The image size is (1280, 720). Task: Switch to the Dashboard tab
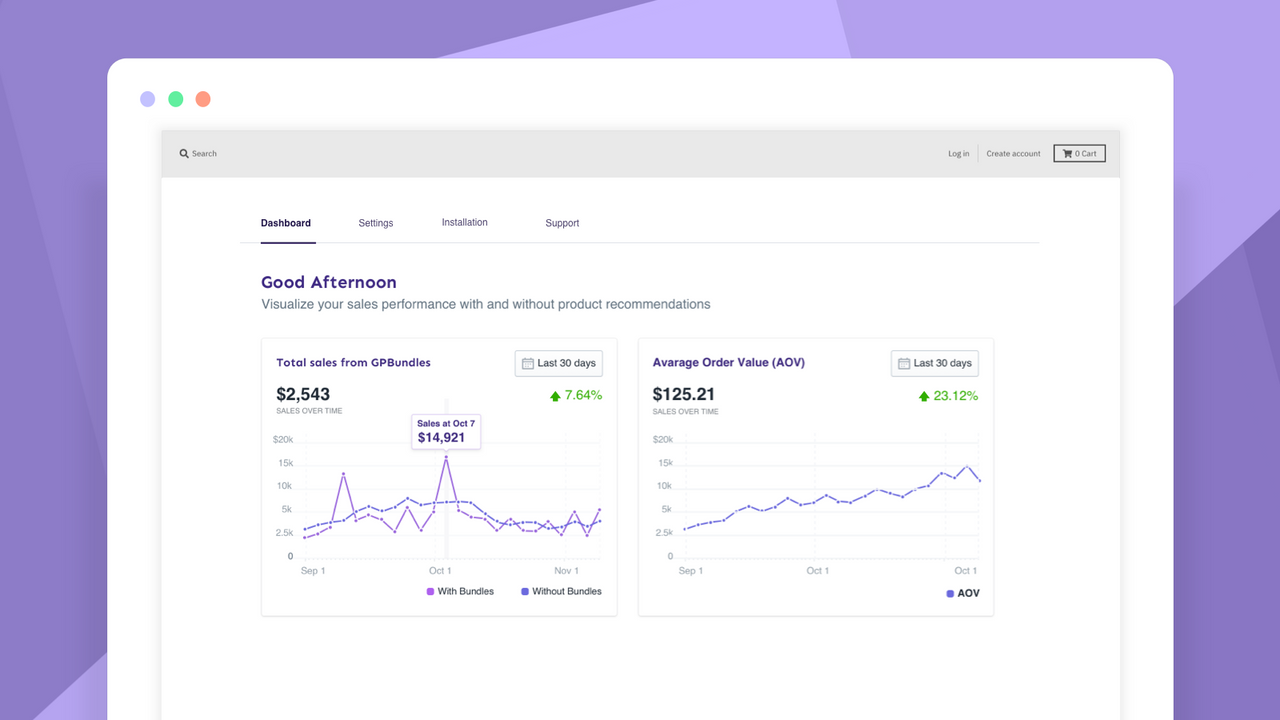286,223
